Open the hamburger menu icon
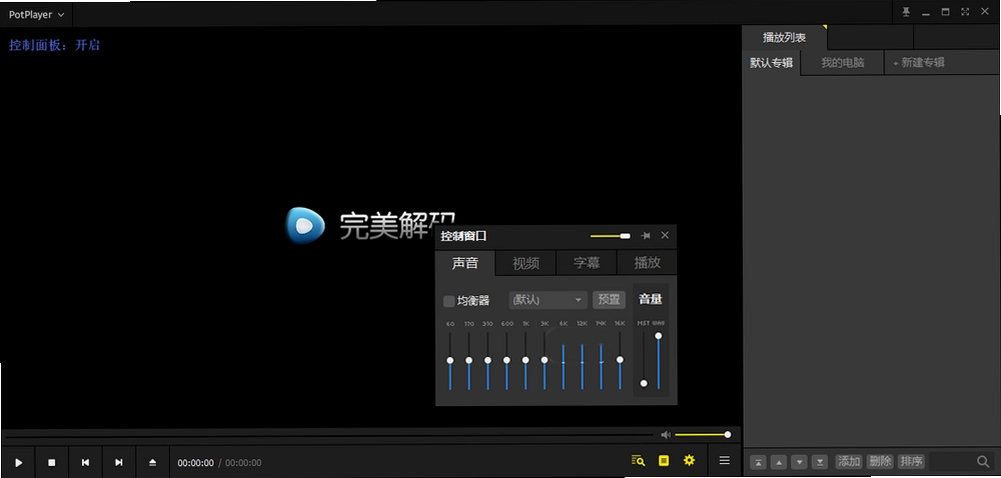Image resolution: width=1001 pixels, height=478 pixels. pos(724,460)
